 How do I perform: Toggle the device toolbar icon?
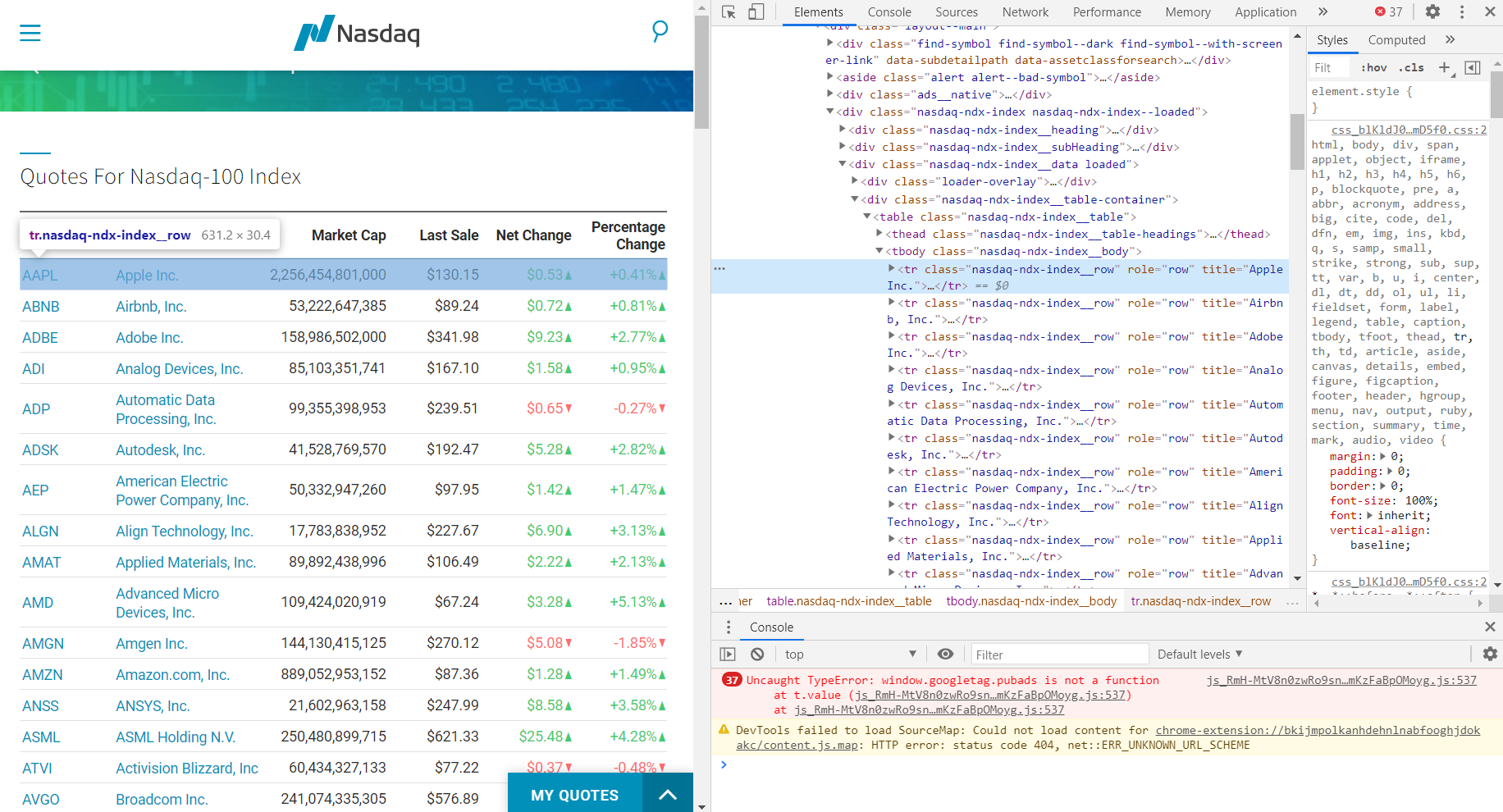click(756, 12)
